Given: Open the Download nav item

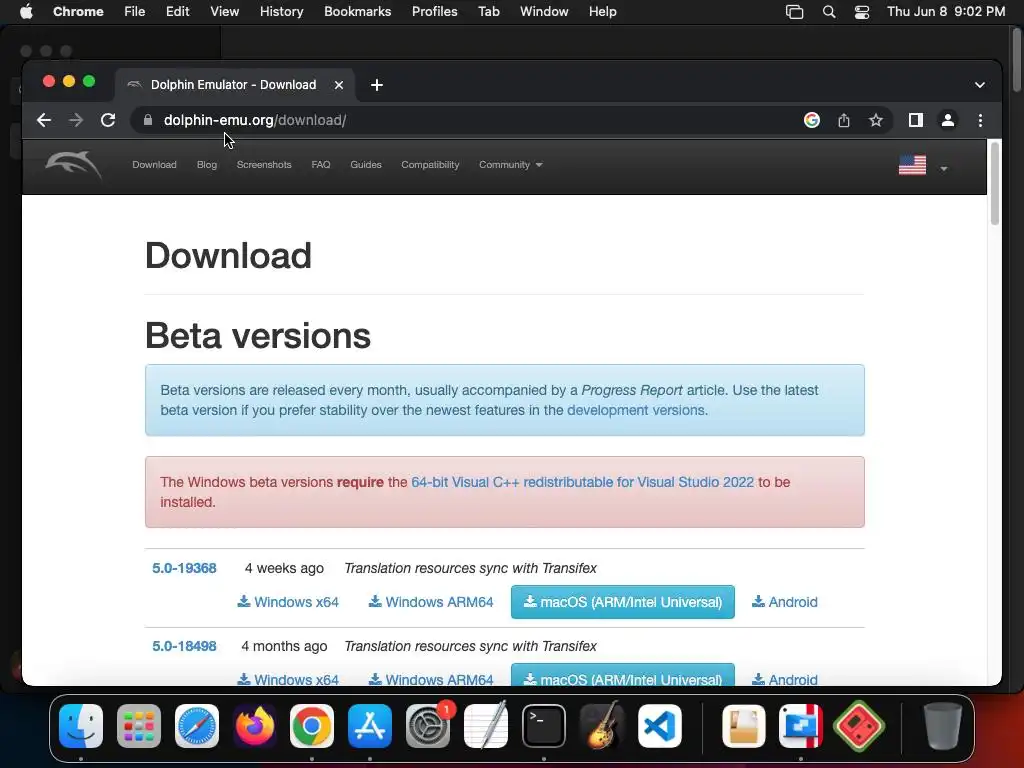Looking at the screenshot, I should pyautogui.click(x=154, y=165).
